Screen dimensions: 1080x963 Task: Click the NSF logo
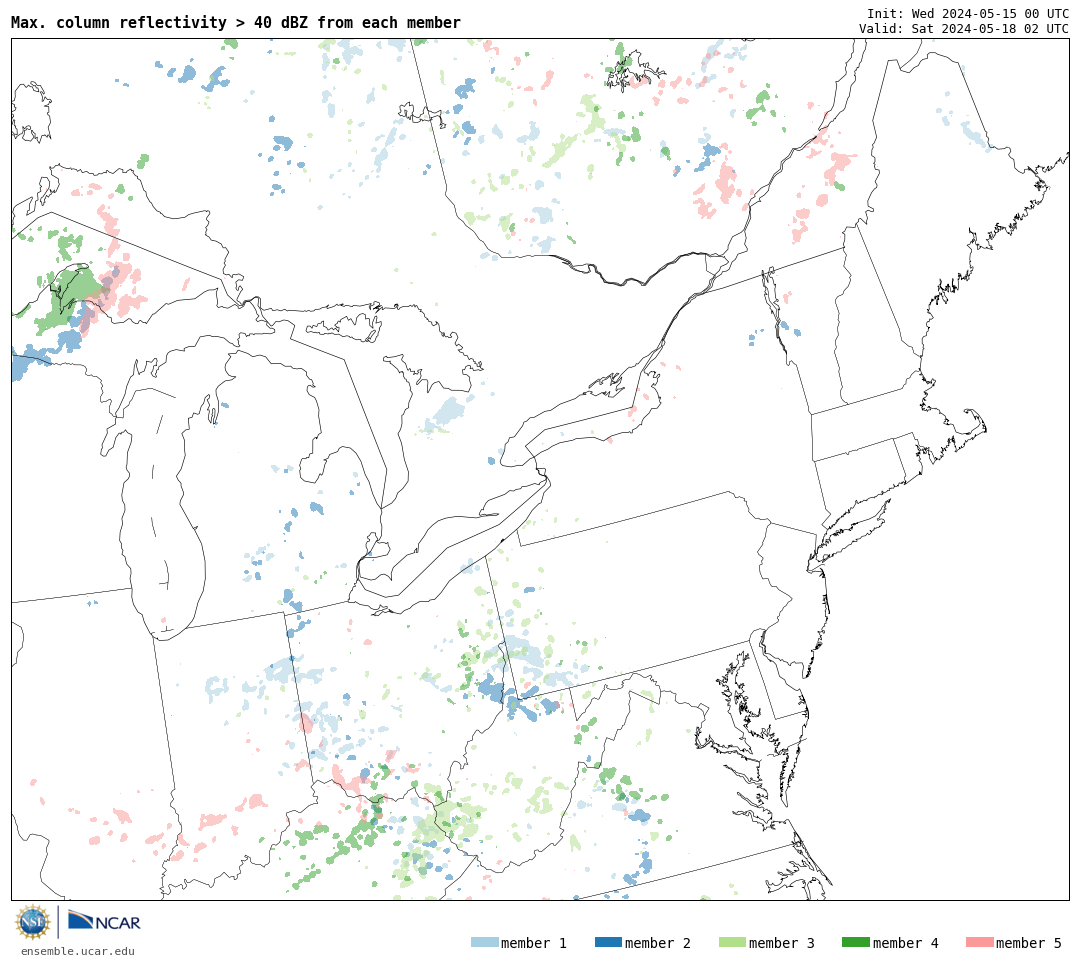tap(32, 922)
